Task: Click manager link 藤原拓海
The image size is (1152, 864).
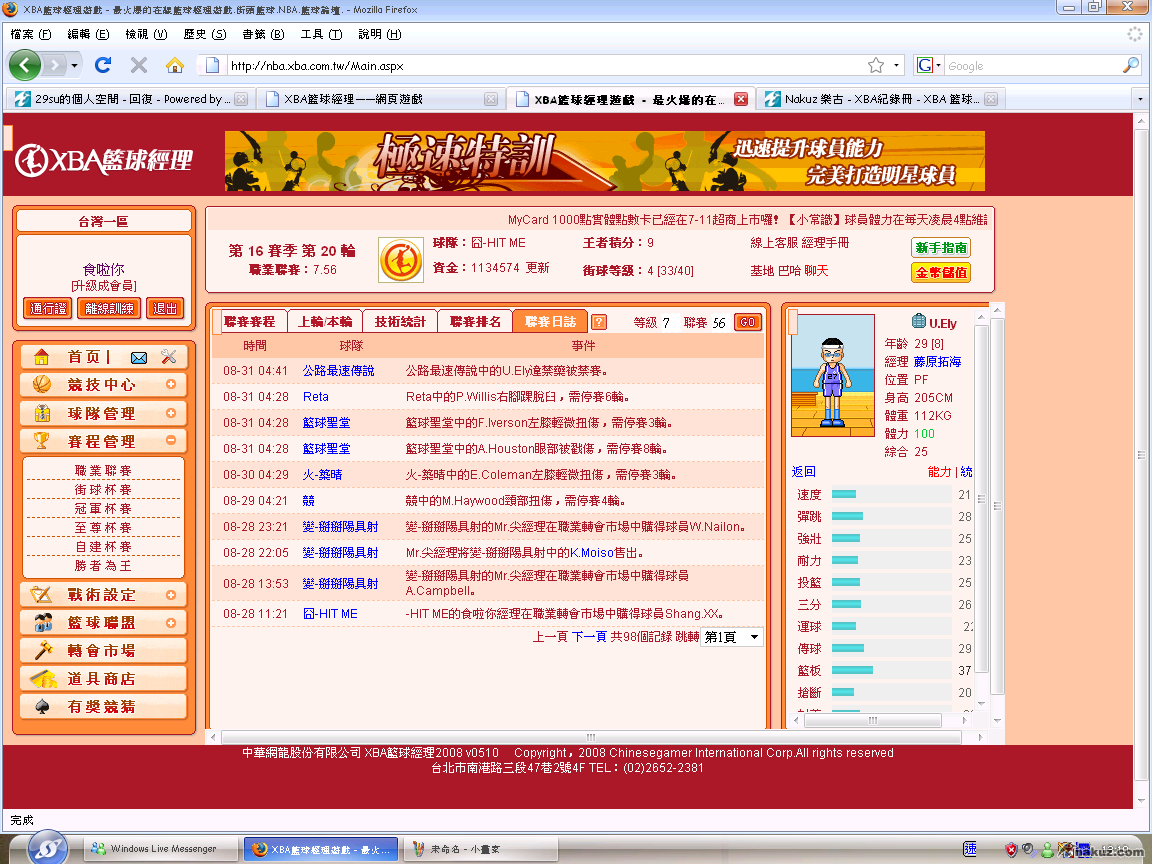Action: coord(937,361)
